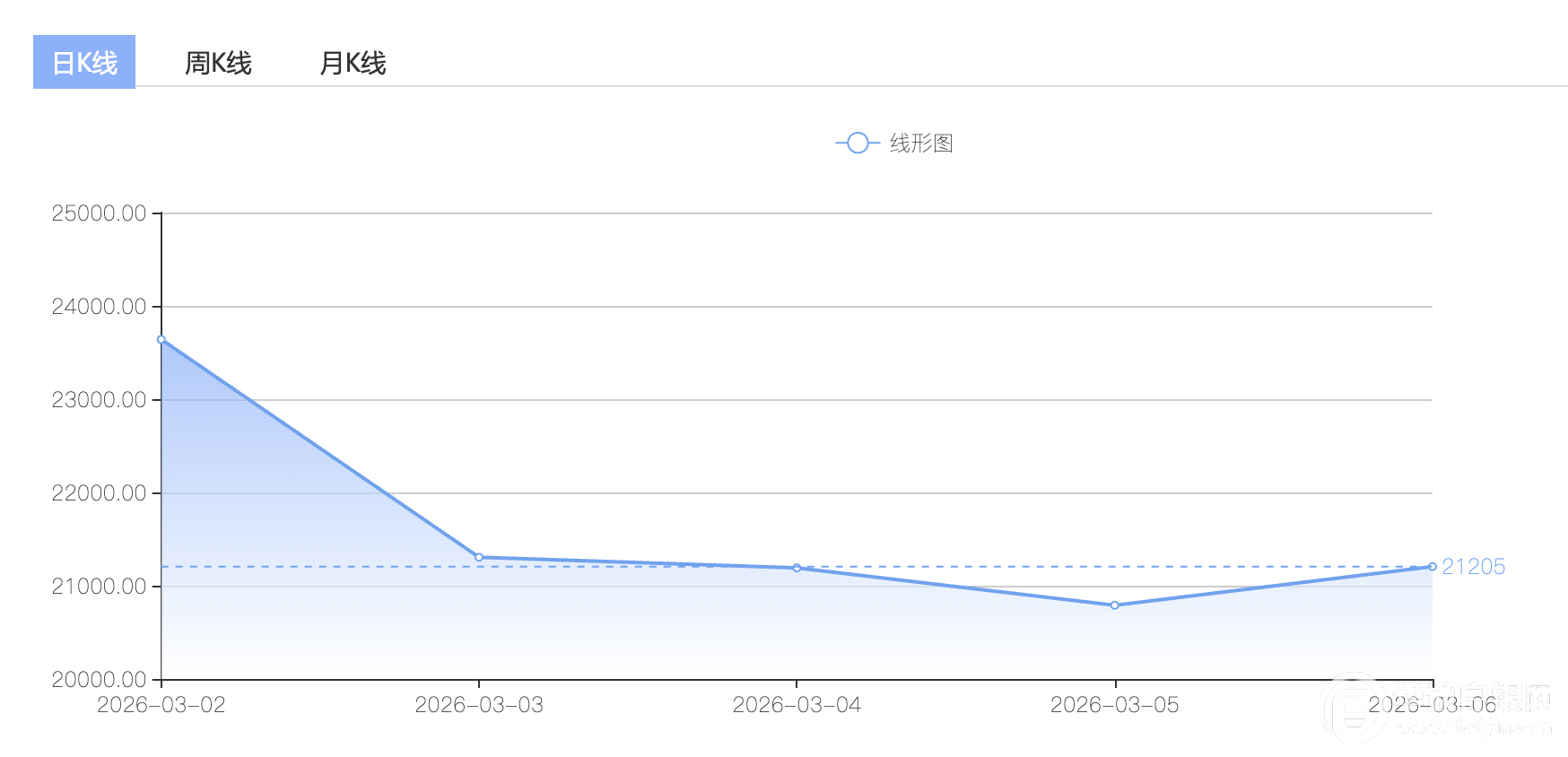Click the 2026-03-04 x-axis date label

[797, 705]
